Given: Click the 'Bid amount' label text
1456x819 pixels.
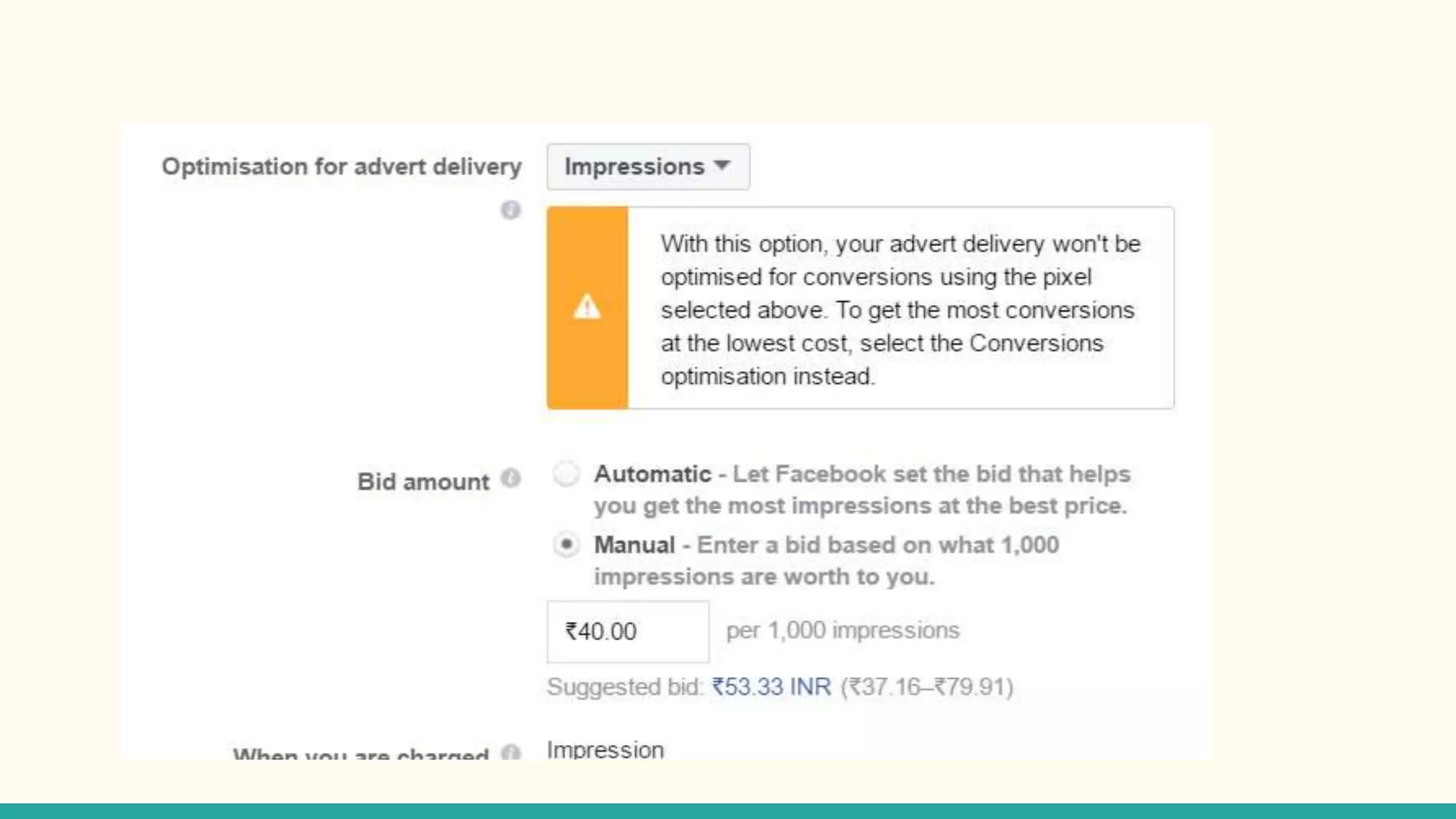Looking at the screenshot, I should 423,482.
